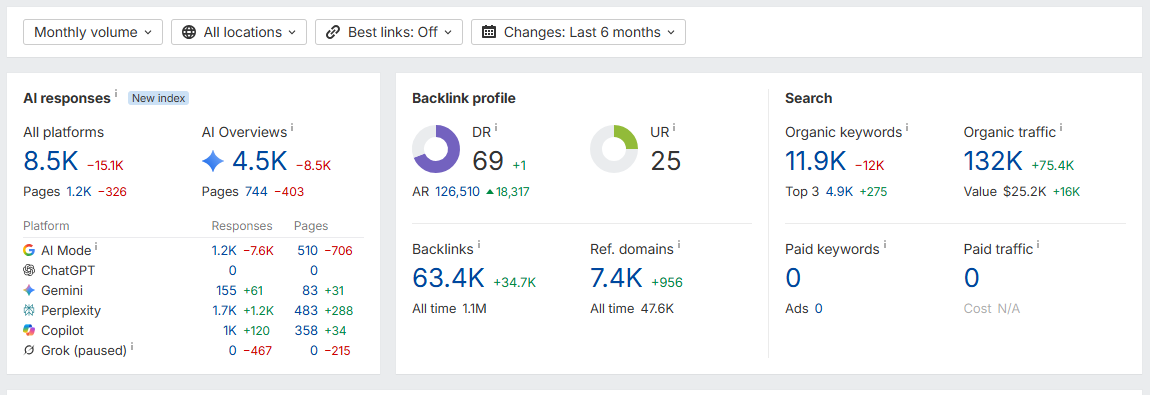Click the info icon next to AI Overviews
The image size is (1150, 395).
tap(292, 128)
